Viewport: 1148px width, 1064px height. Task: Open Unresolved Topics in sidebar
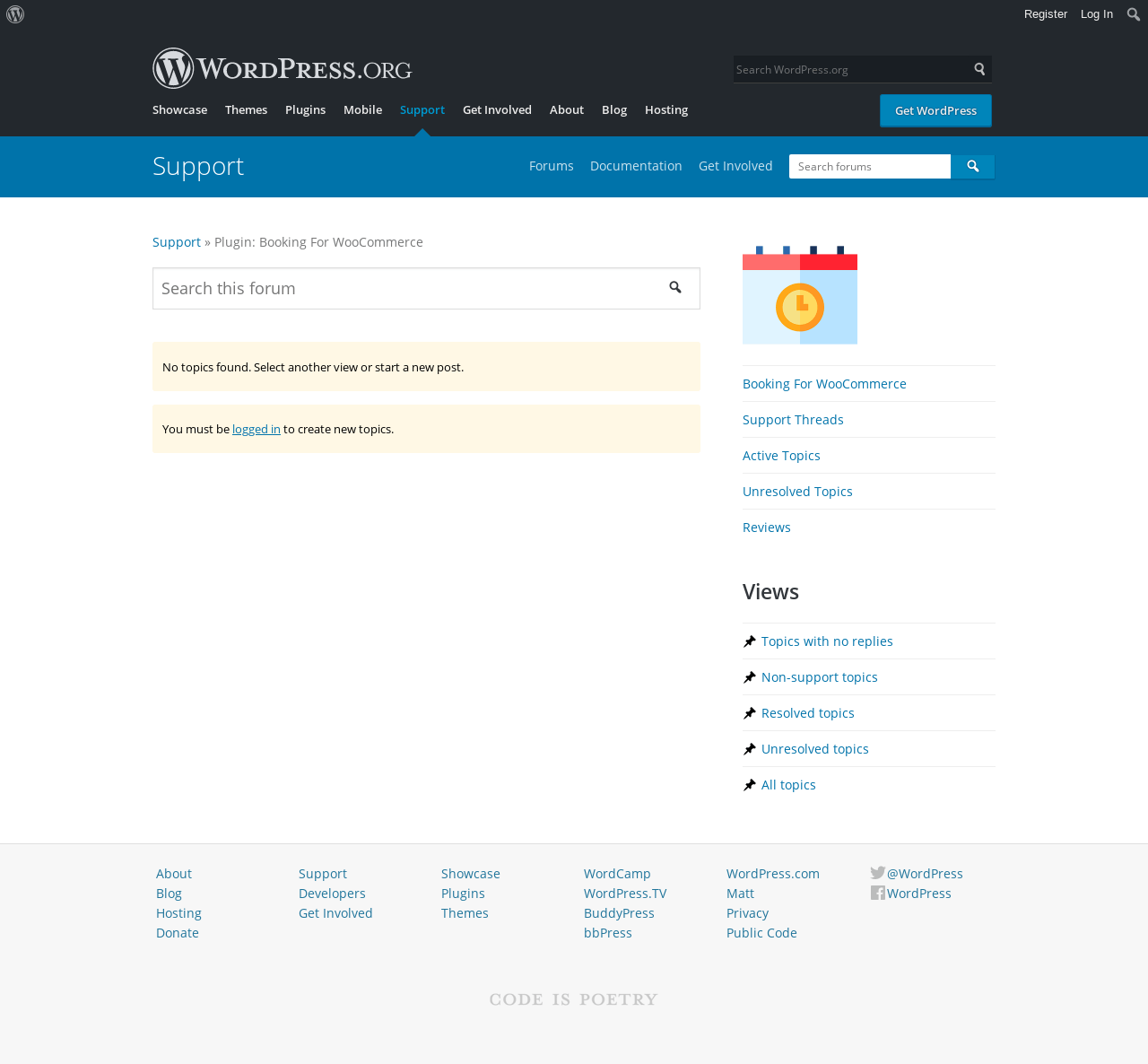(x=797, y=492)
